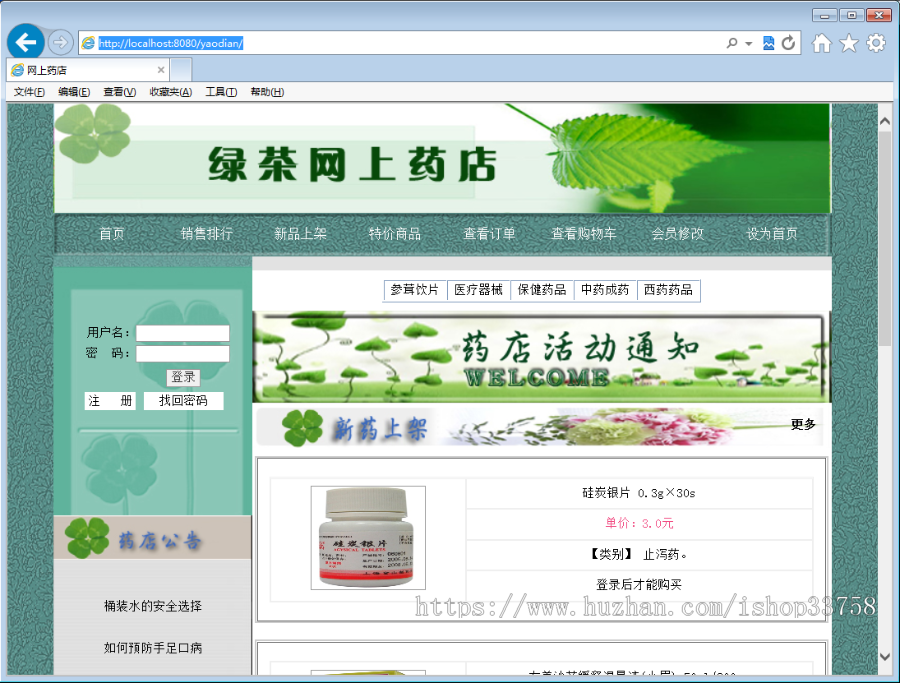Screen dimensions: 900x683
Task: Open browser settings with the gear icon
Action: click(x=875, y=43)
